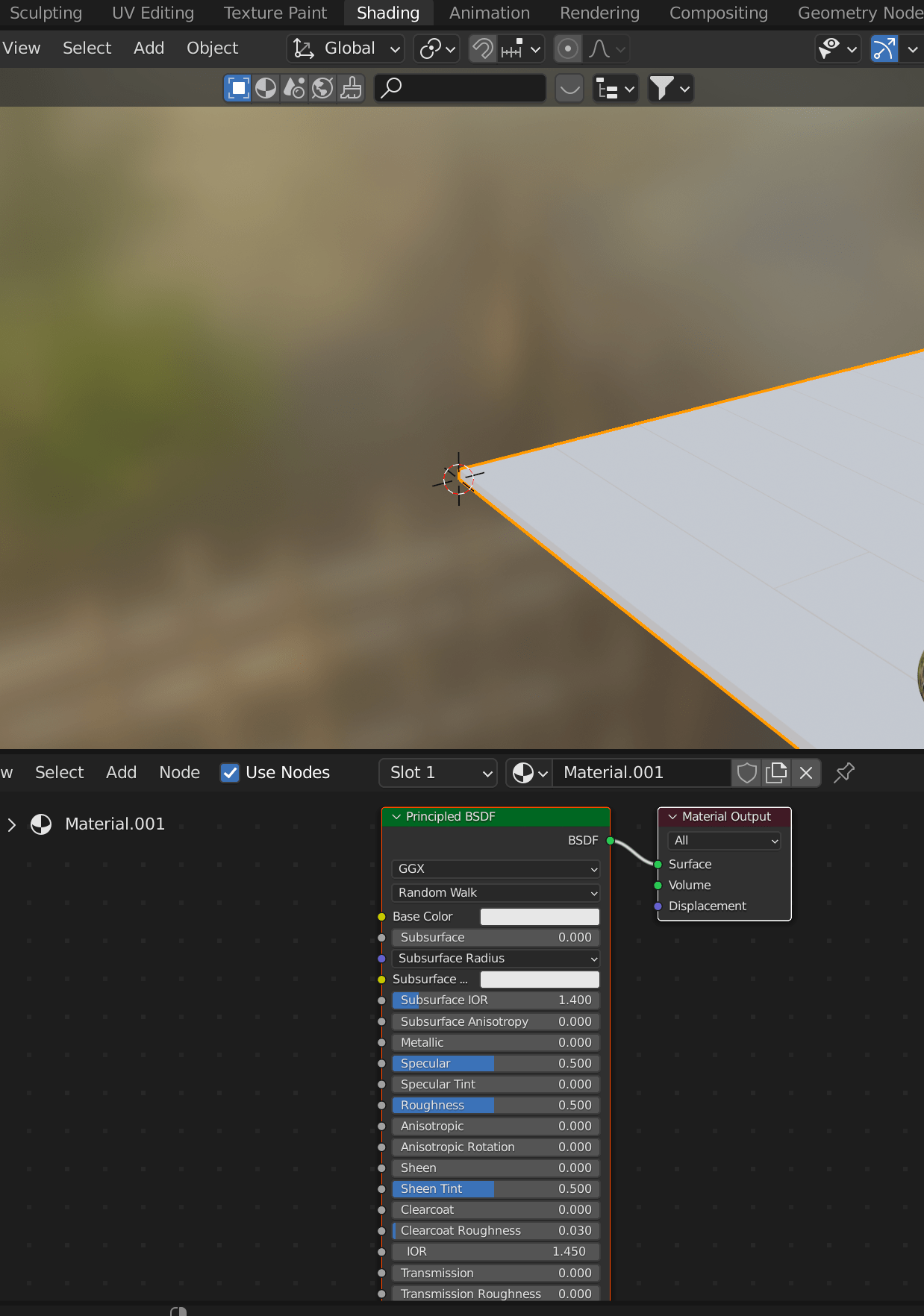
Task: Toggle the show gizmo button
Action: click(884, 49)
